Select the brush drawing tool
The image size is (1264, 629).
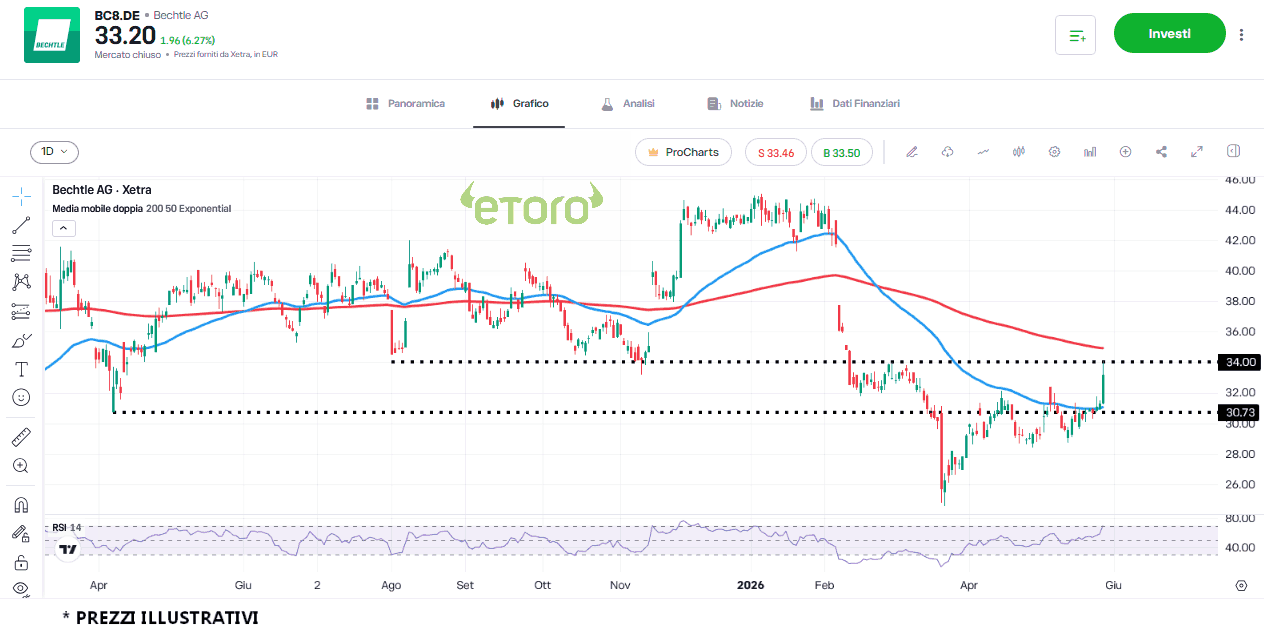21,340
